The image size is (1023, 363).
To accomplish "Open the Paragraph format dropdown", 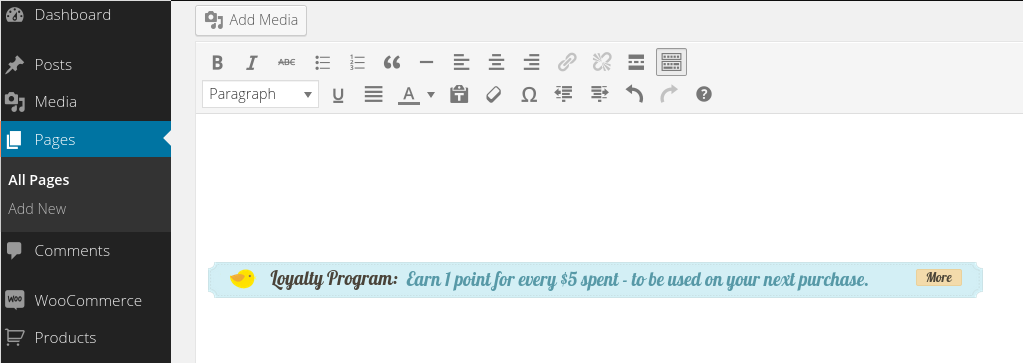I will [260, 94].
